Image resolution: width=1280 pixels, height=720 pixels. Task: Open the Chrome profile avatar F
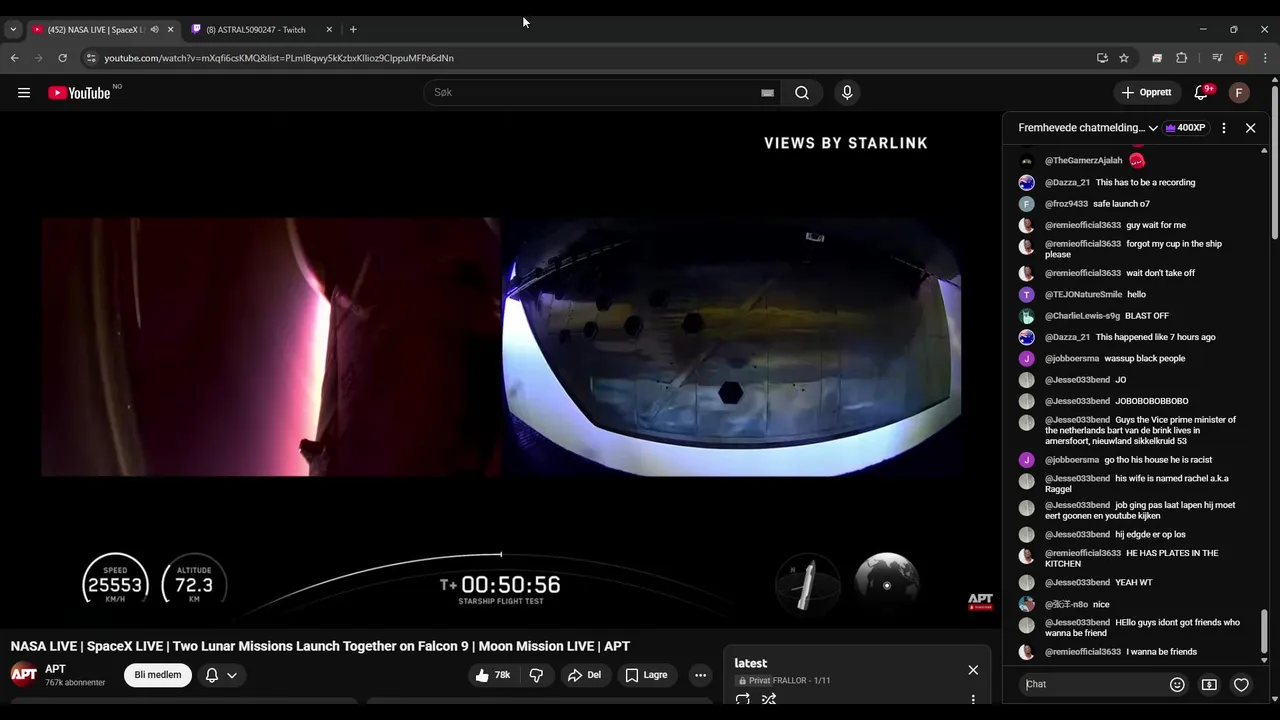pyautogui.click(x=1241, y=58)
